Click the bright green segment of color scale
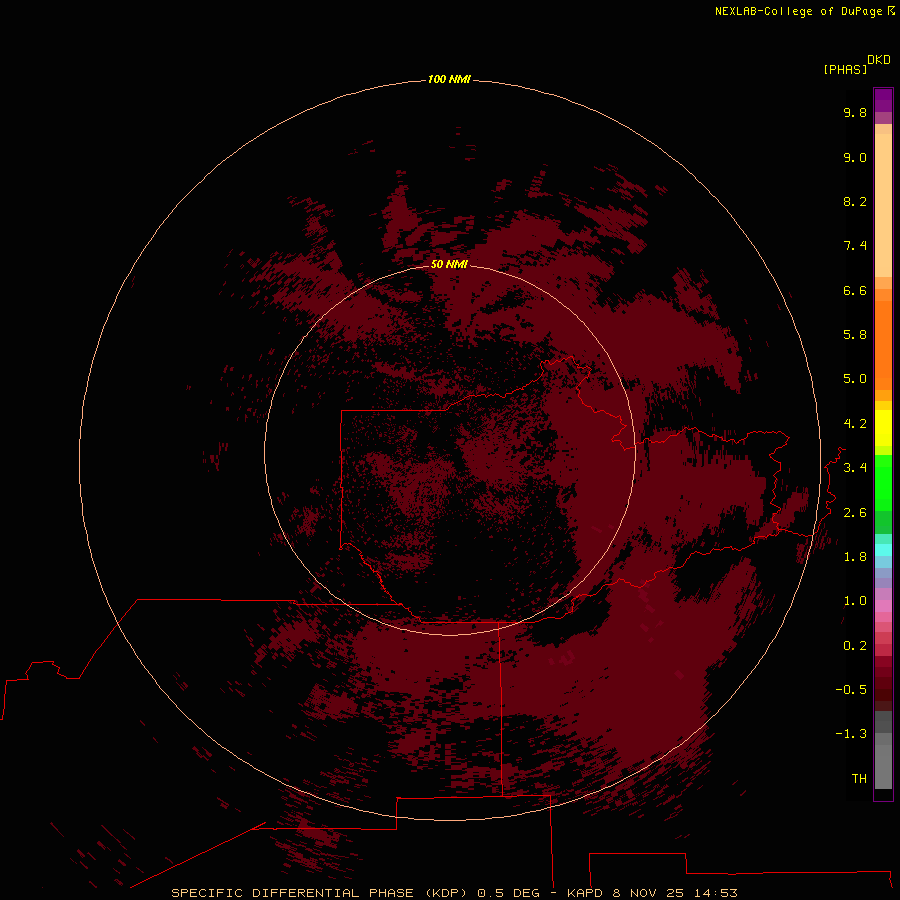The width and height of the screenshot is (900, 900). [x=883, y=483]
